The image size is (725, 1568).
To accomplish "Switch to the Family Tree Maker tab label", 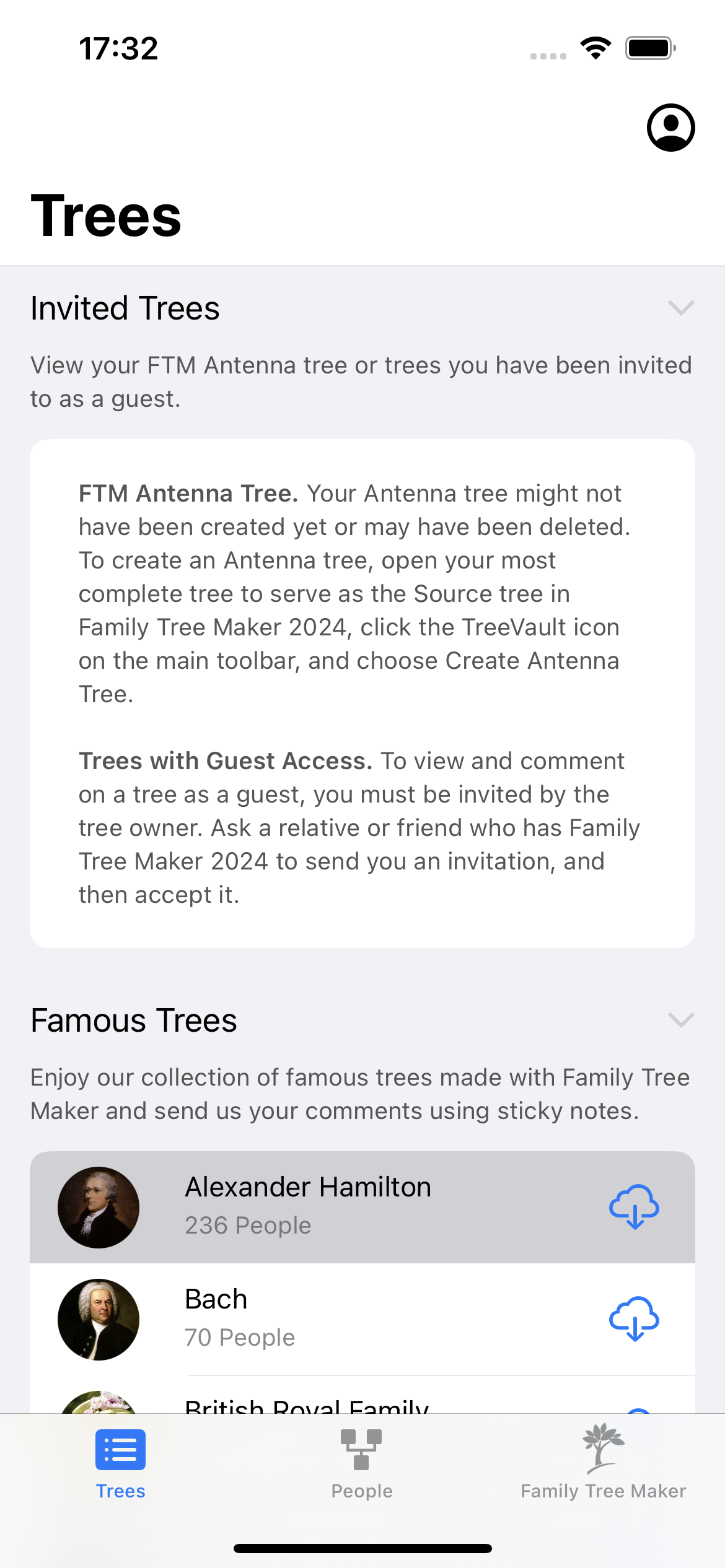I will 603,1491.
